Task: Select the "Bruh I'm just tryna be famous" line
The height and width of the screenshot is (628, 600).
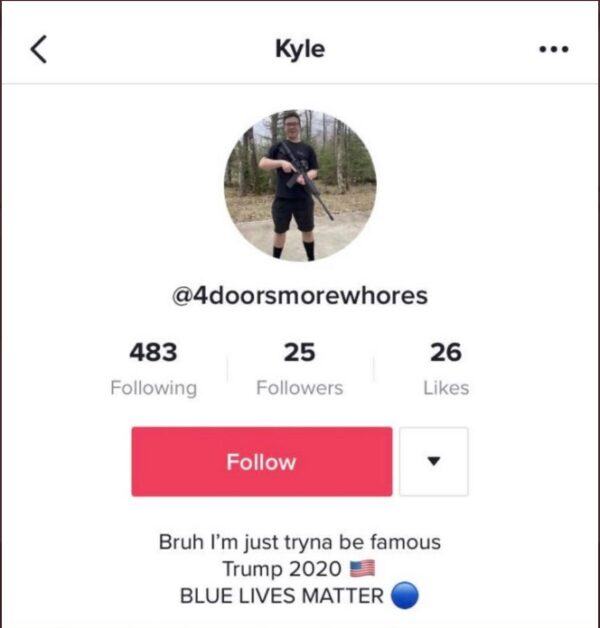Action: click(300, 542)
